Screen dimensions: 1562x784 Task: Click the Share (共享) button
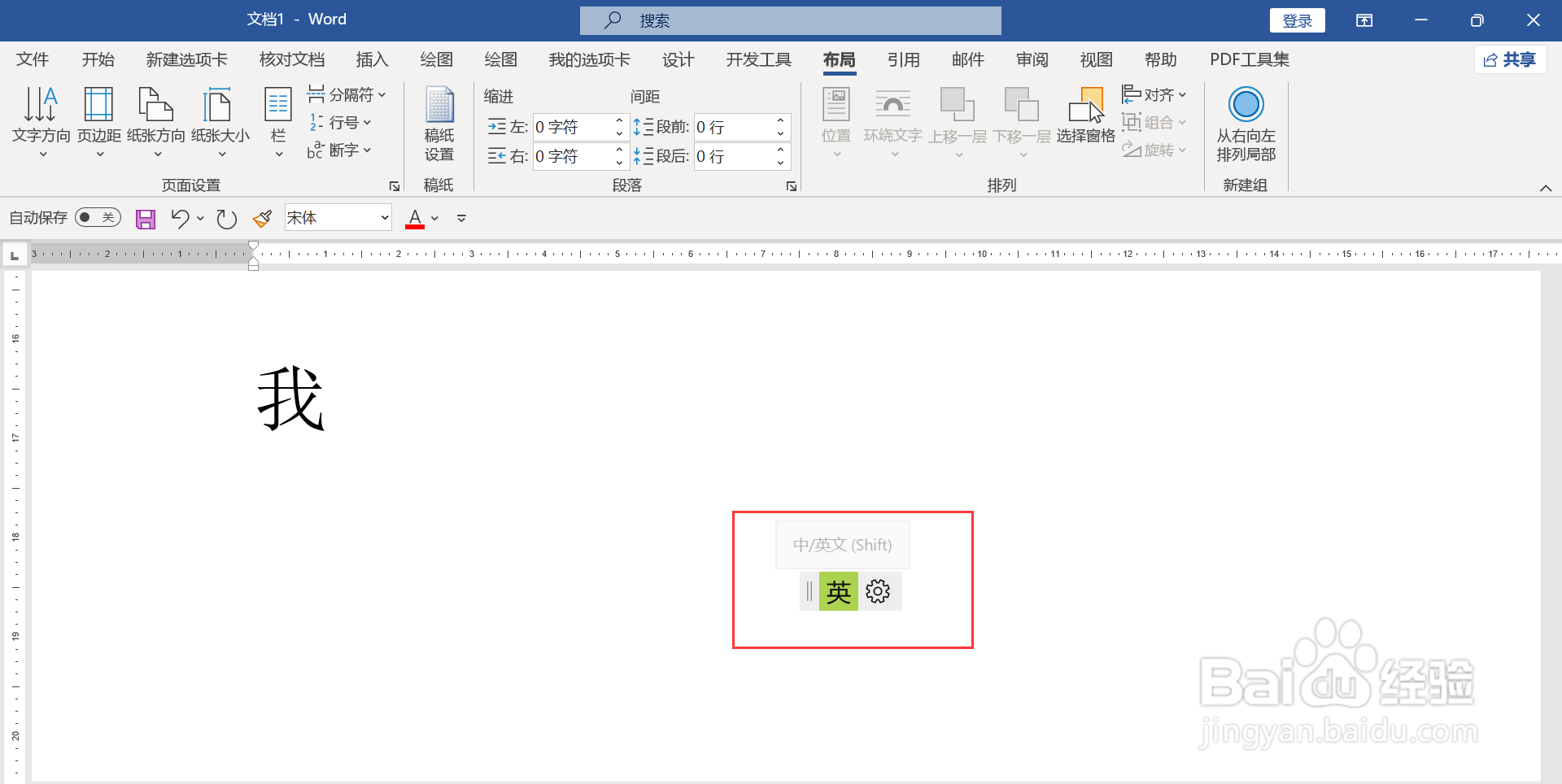tap(1511, 59)
